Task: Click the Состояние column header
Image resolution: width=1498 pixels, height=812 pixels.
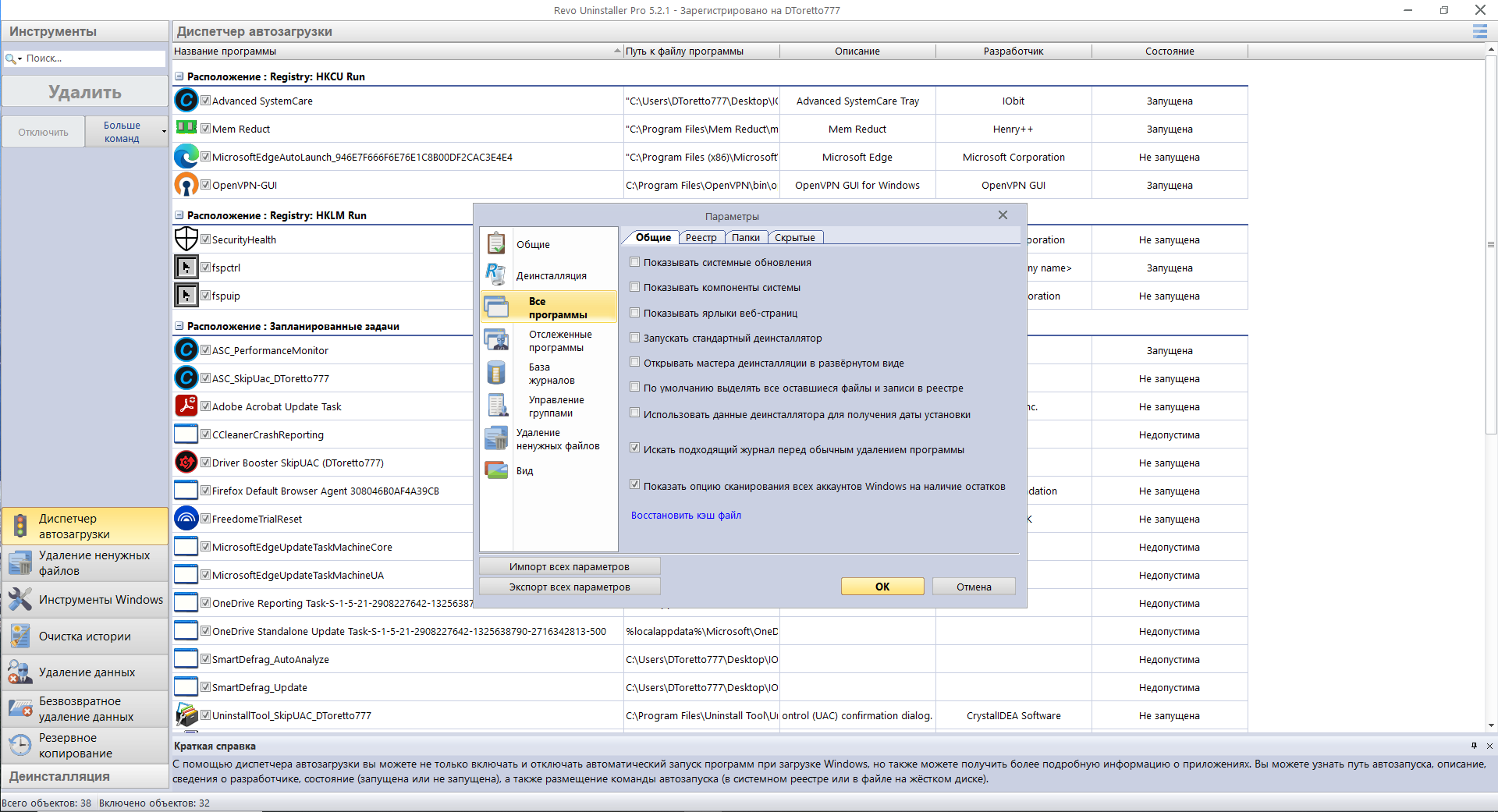Action: (x=1170, y=51)
